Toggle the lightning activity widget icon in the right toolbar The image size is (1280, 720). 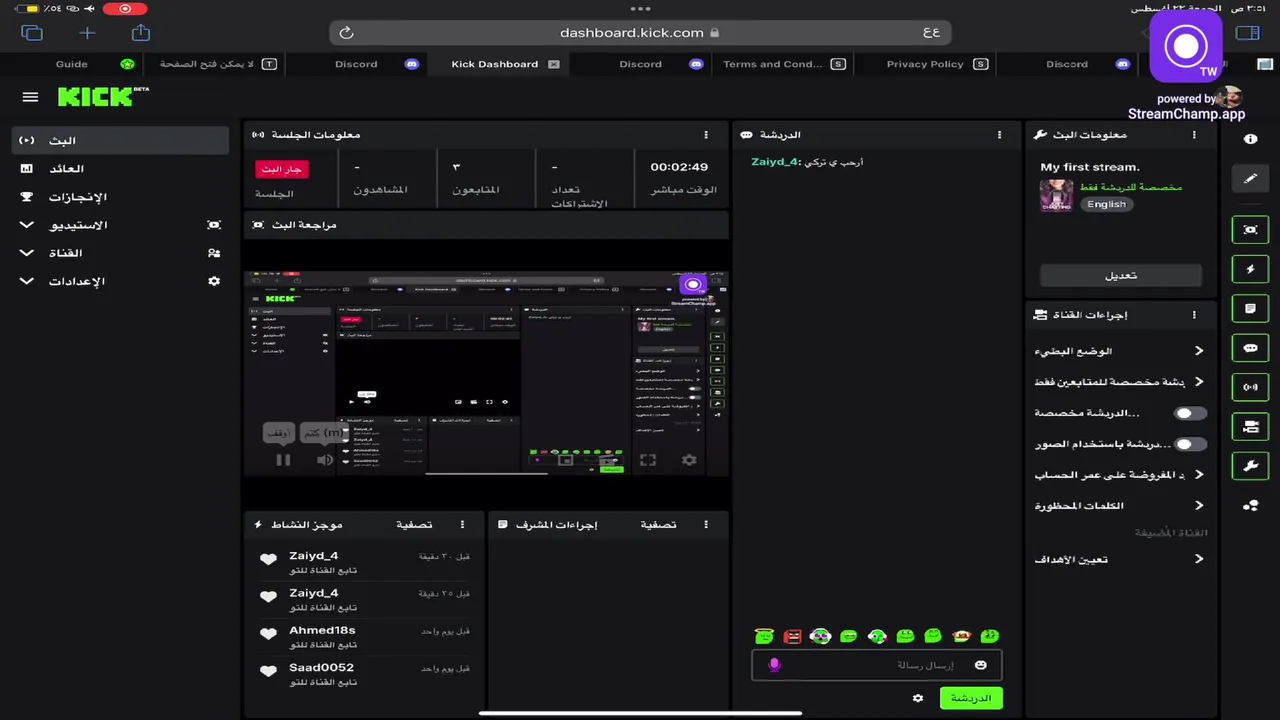(1250, 269)
